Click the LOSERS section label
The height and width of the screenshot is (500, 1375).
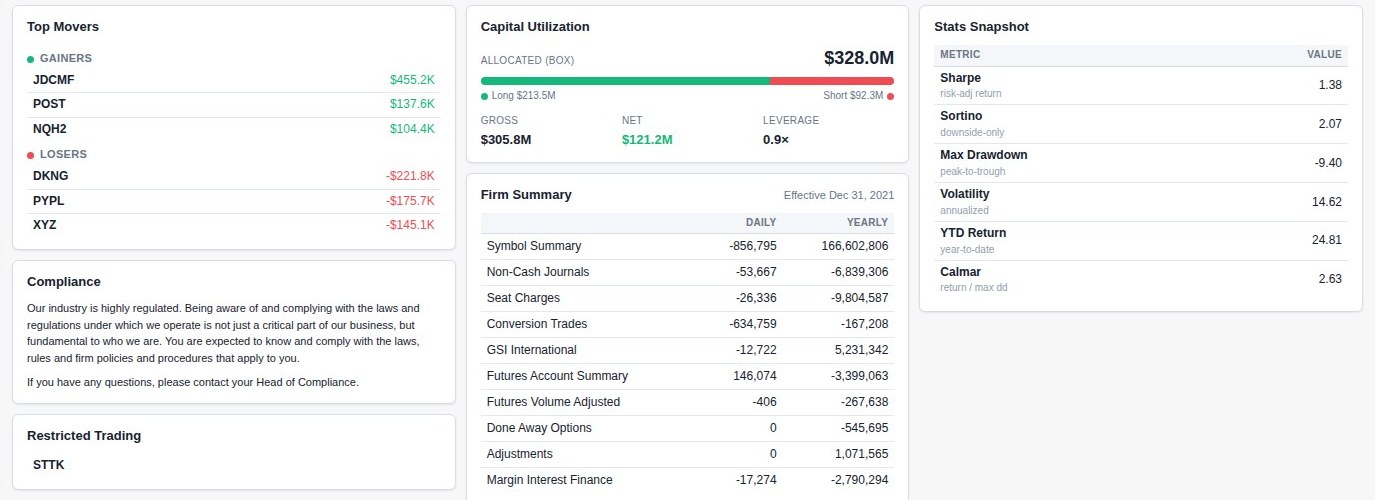point(63,154)
